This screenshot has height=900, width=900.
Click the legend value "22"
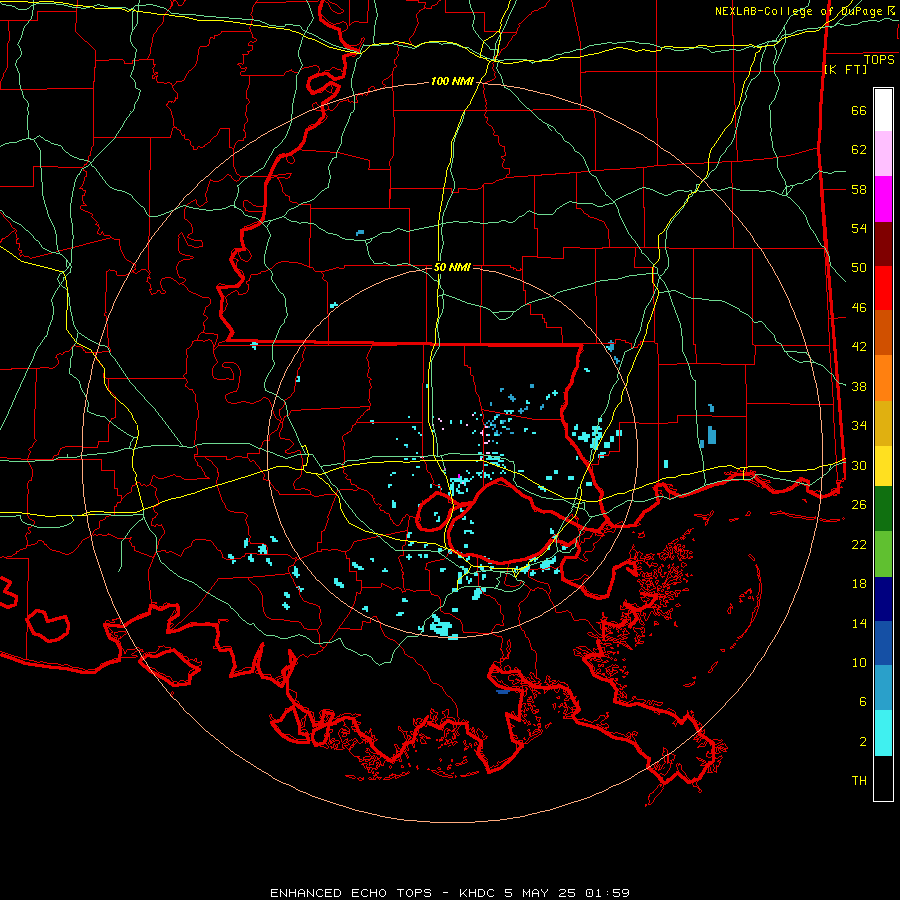(x=859, y=544)
